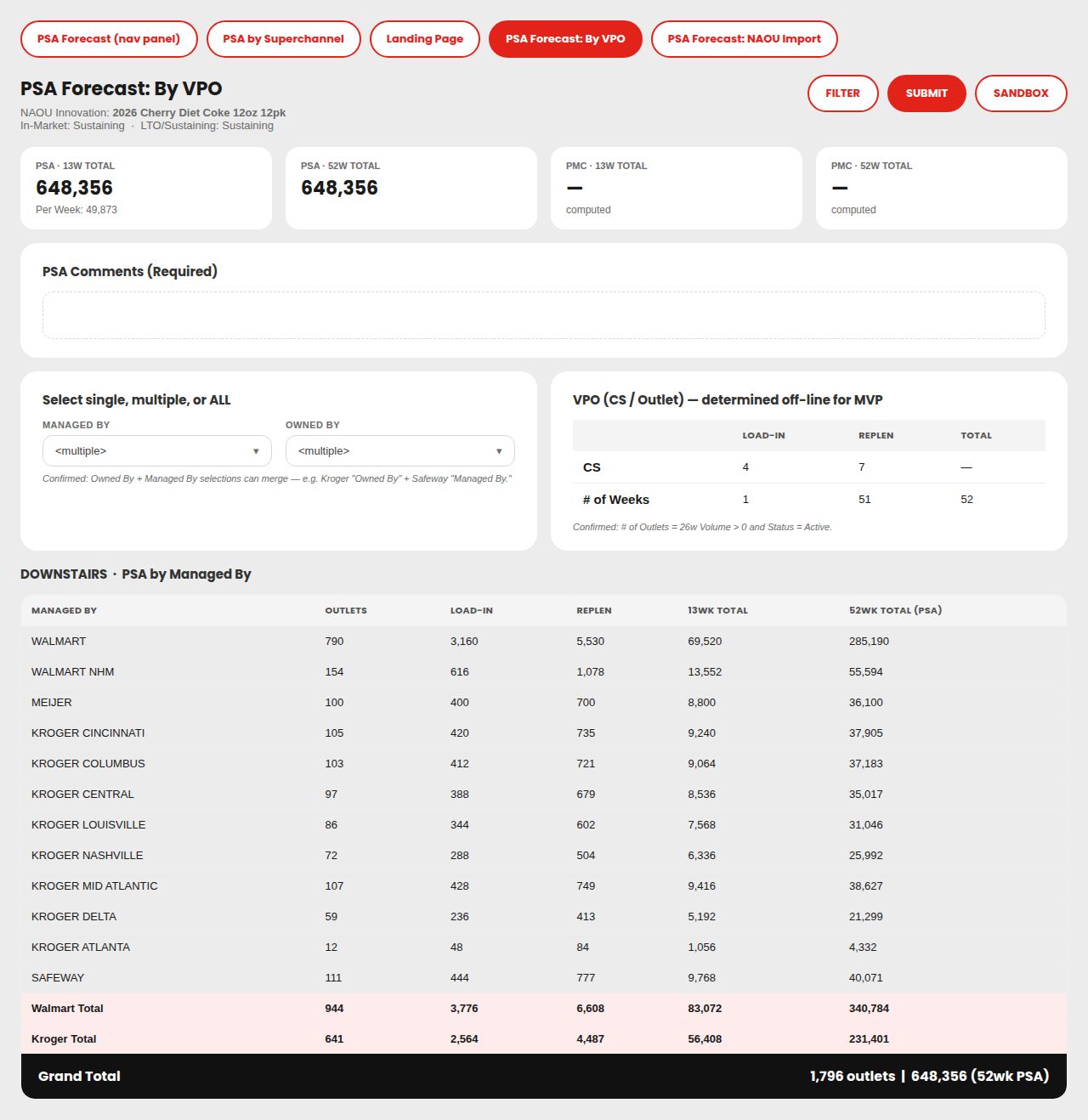Click the LOAD-IN header in VPO table
1088x1120 pixels.
tap(763, 435)
